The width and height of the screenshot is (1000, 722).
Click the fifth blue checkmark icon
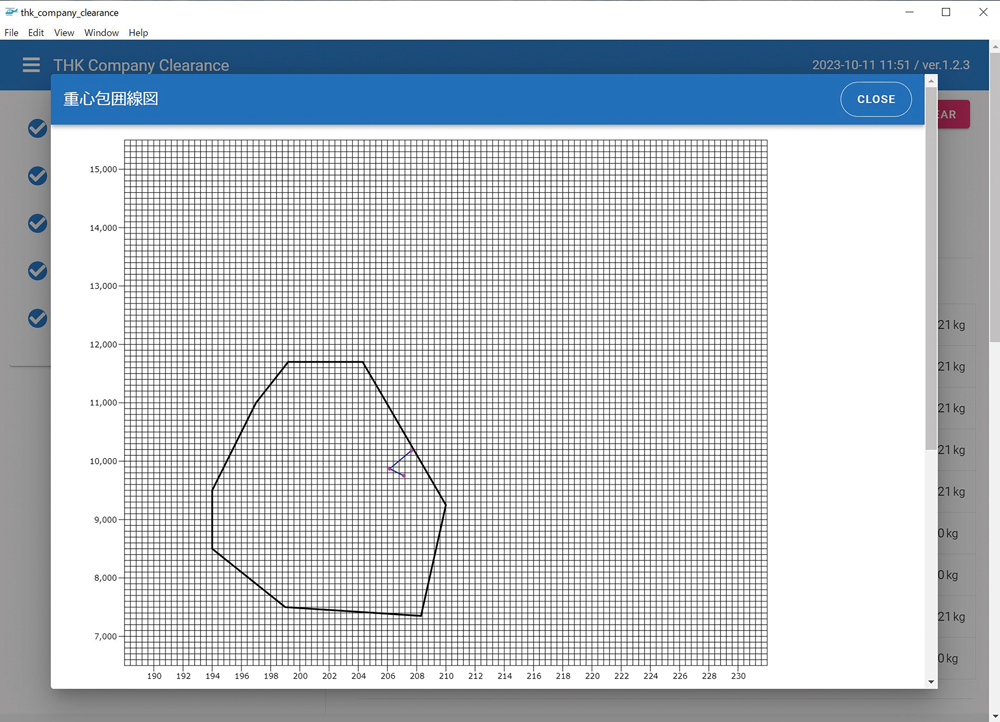click(38, 318)
